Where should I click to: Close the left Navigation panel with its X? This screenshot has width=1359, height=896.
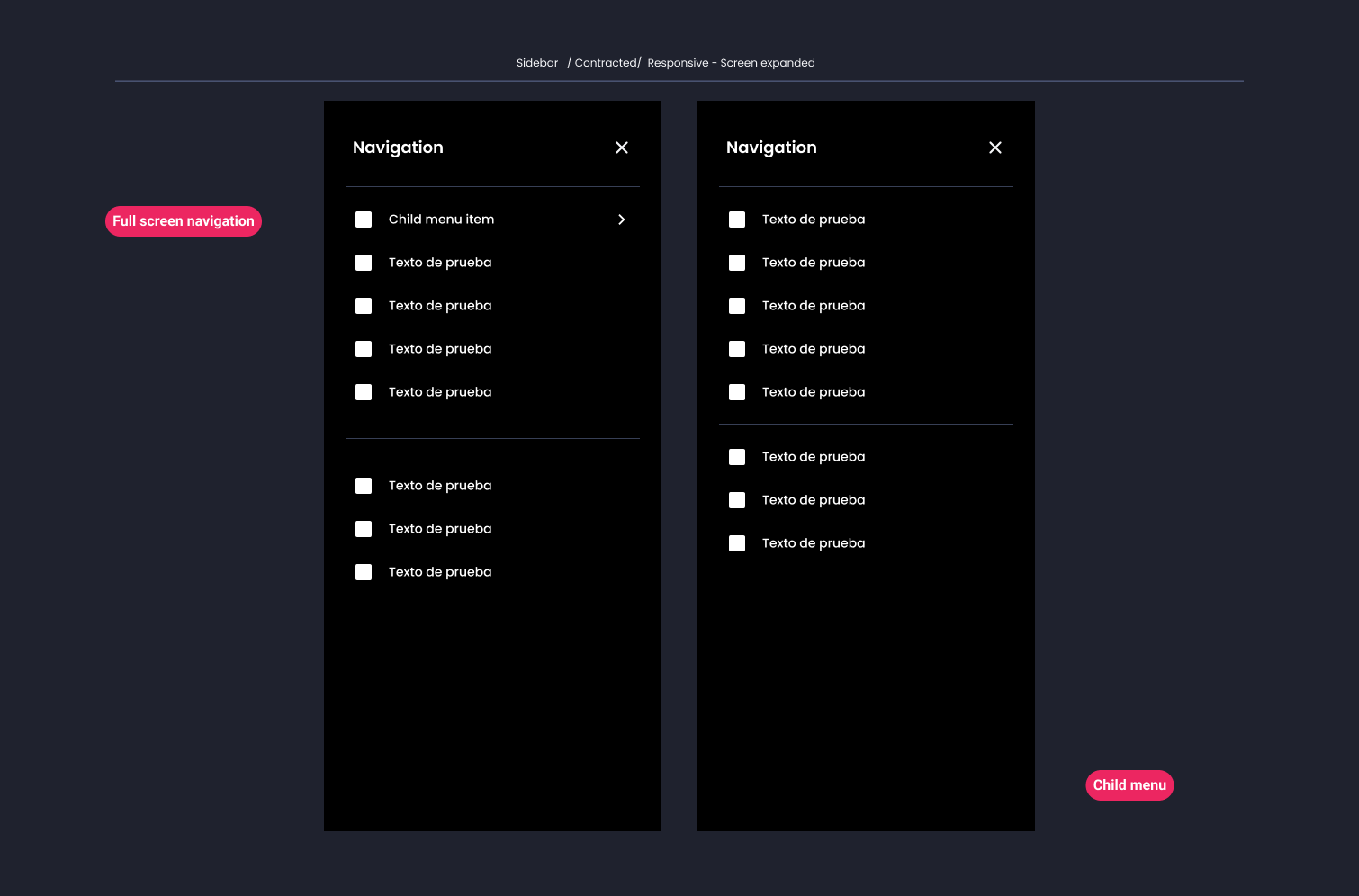tap(622, 148)
